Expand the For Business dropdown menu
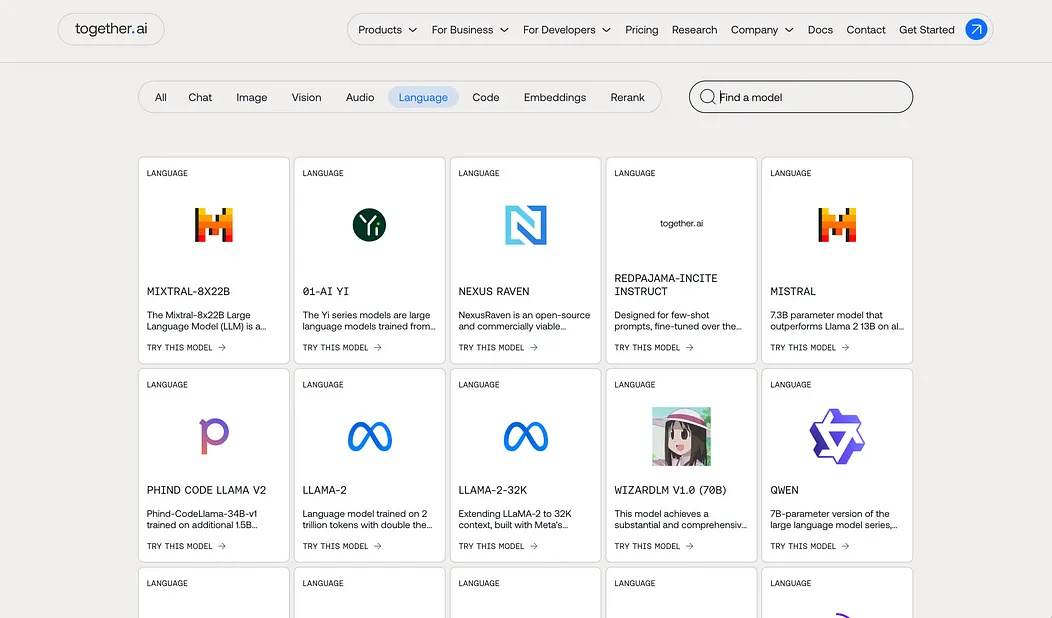The width and height of the screenshot is (1052, 618). [x=470, y=30]
